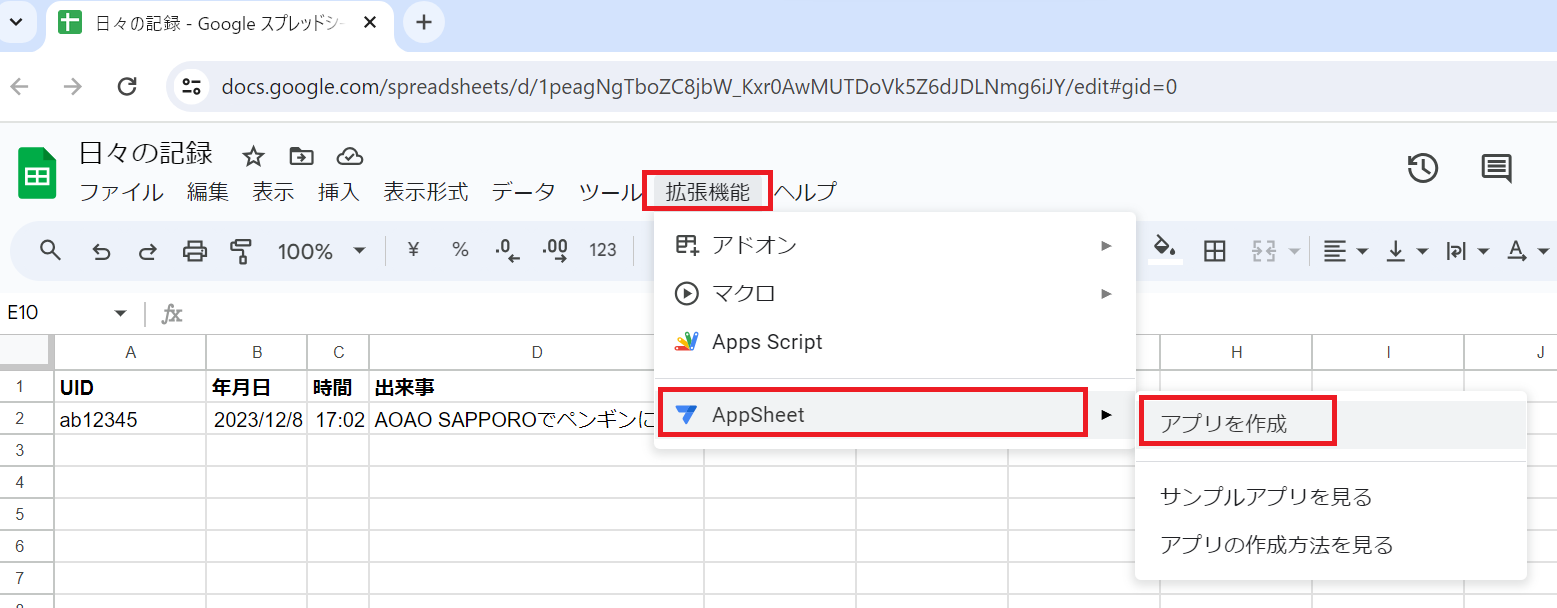Viewport: 1557px width, 608px height.
Task: Click the 日々の記録 document title
Action: (x=146, y=153)
